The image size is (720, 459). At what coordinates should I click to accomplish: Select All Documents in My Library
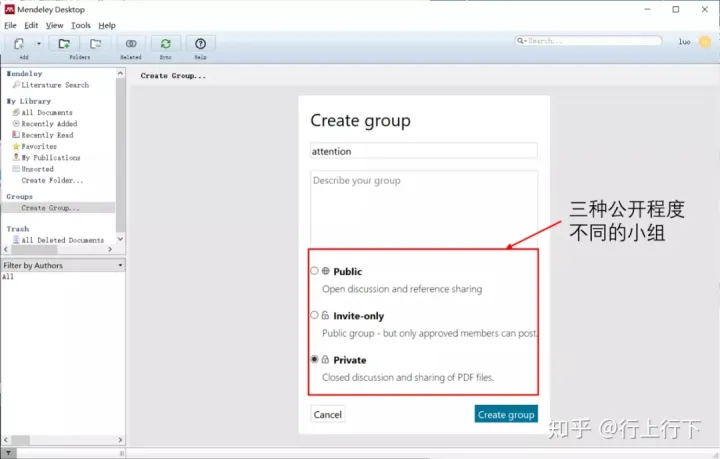point(47,112)
